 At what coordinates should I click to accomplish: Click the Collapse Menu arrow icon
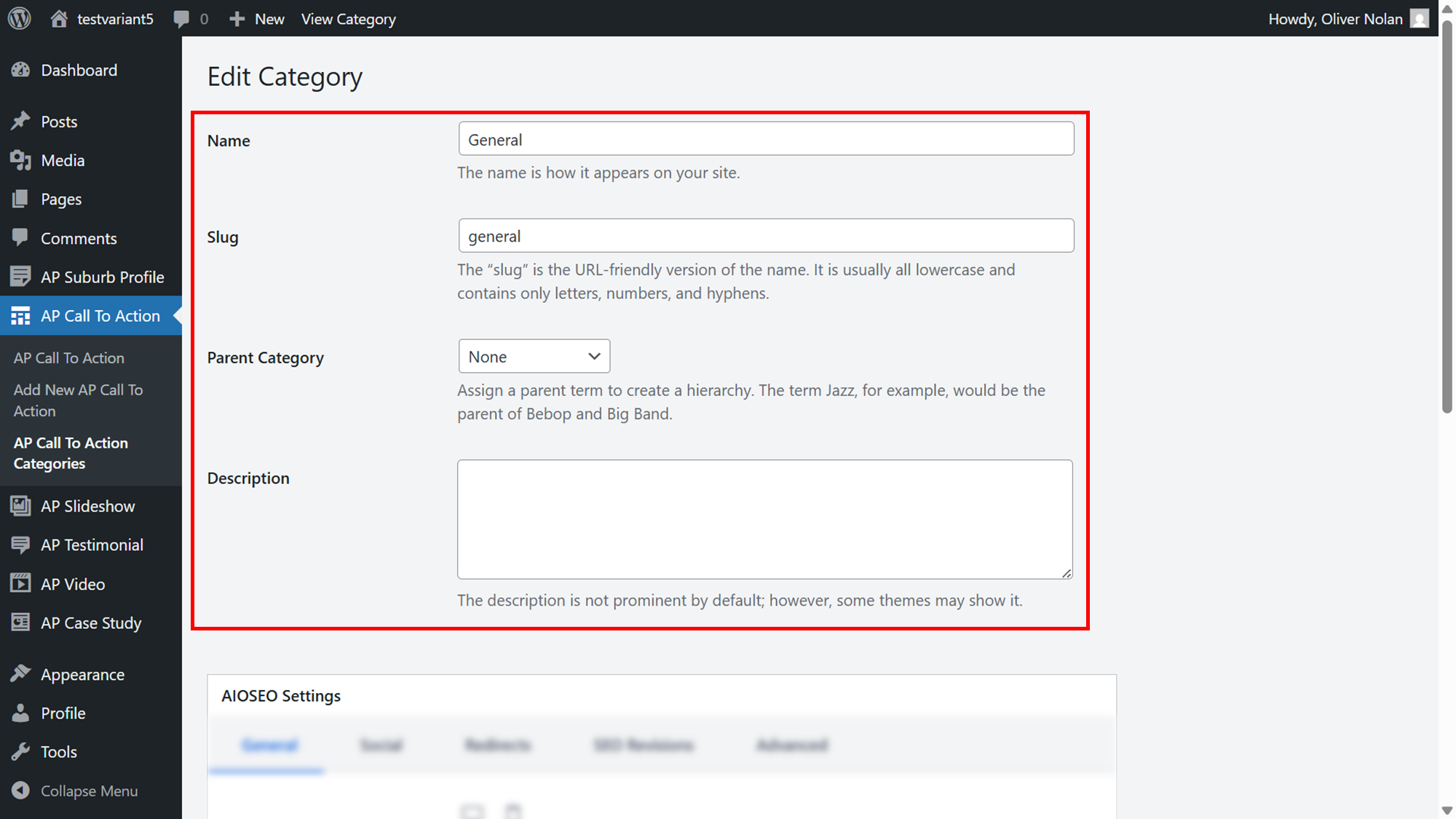coord(20,790)
